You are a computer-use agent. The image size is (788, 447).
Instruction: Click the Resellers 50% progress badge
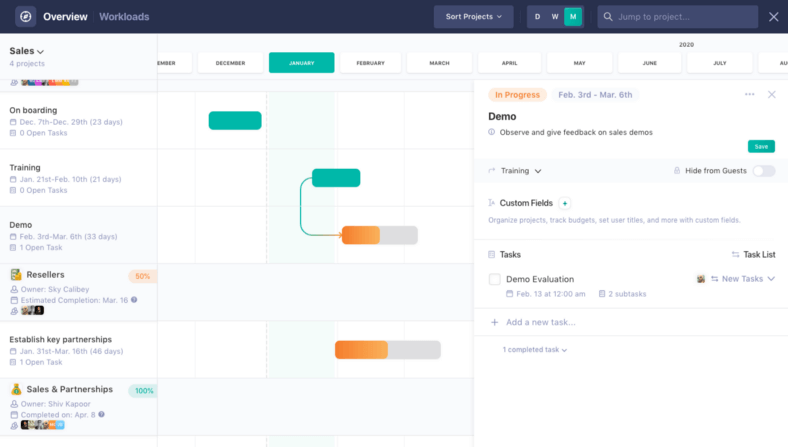[142, 276]
